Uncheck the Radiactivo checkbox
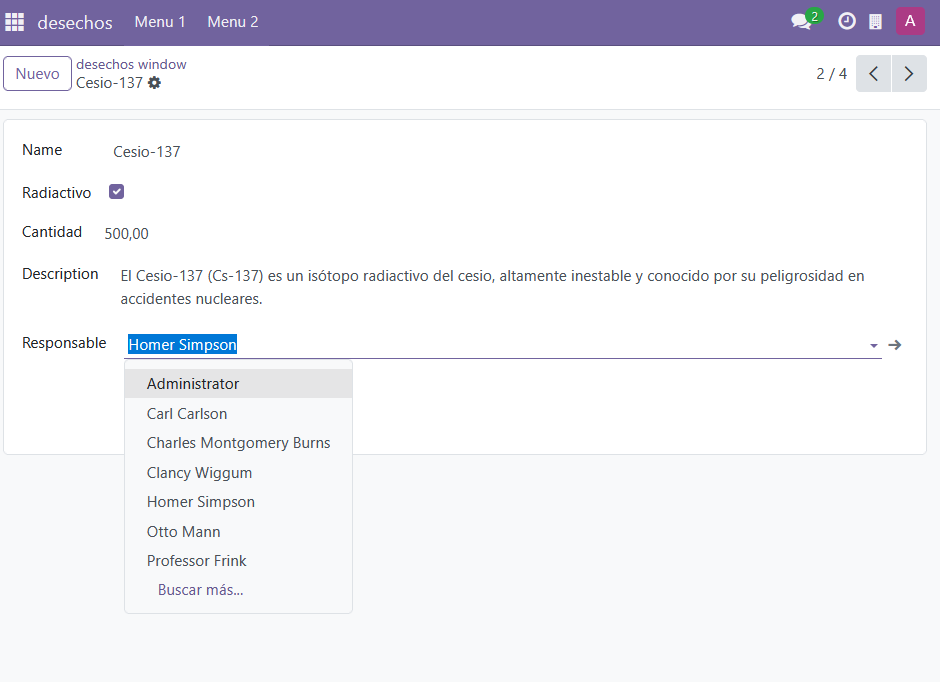The image size is (940, 682). (116, 192)
